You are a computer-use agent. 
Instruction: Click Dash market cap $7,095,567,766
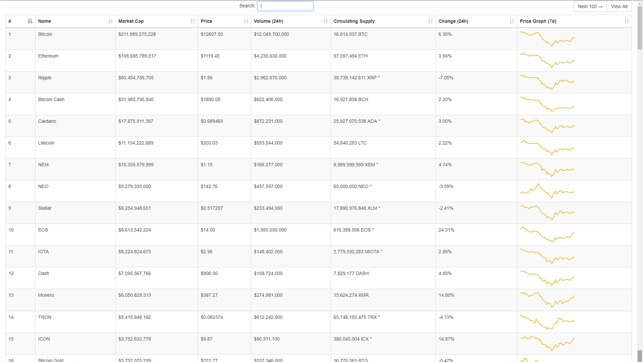[135, 273]
